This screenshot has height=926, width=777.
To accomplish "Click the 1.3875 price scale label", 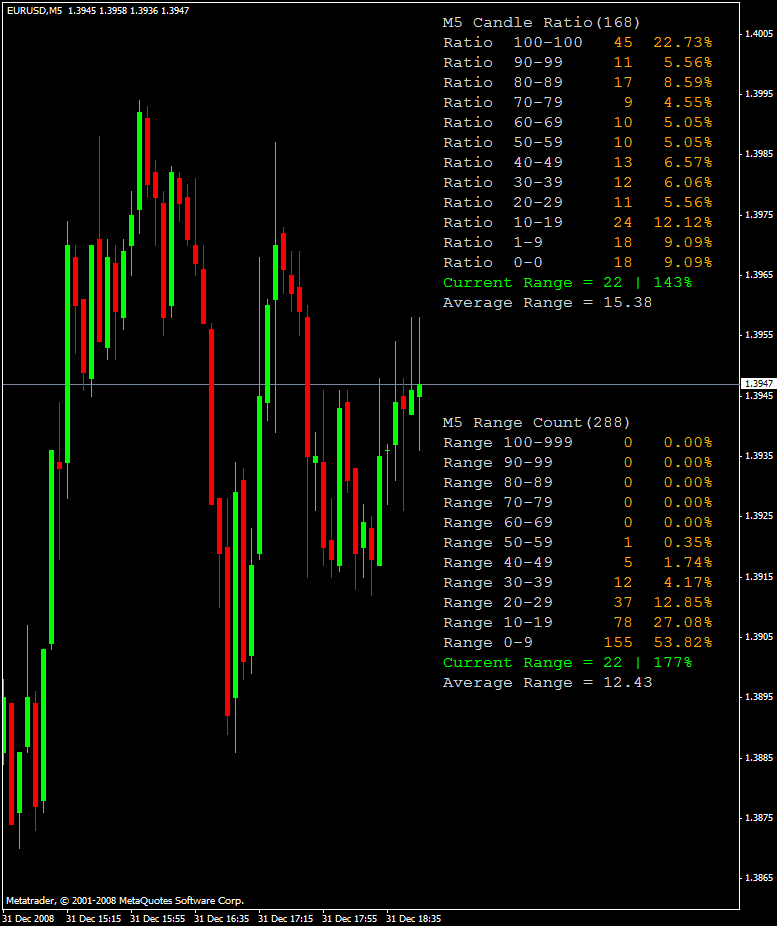I will (759, 819).
